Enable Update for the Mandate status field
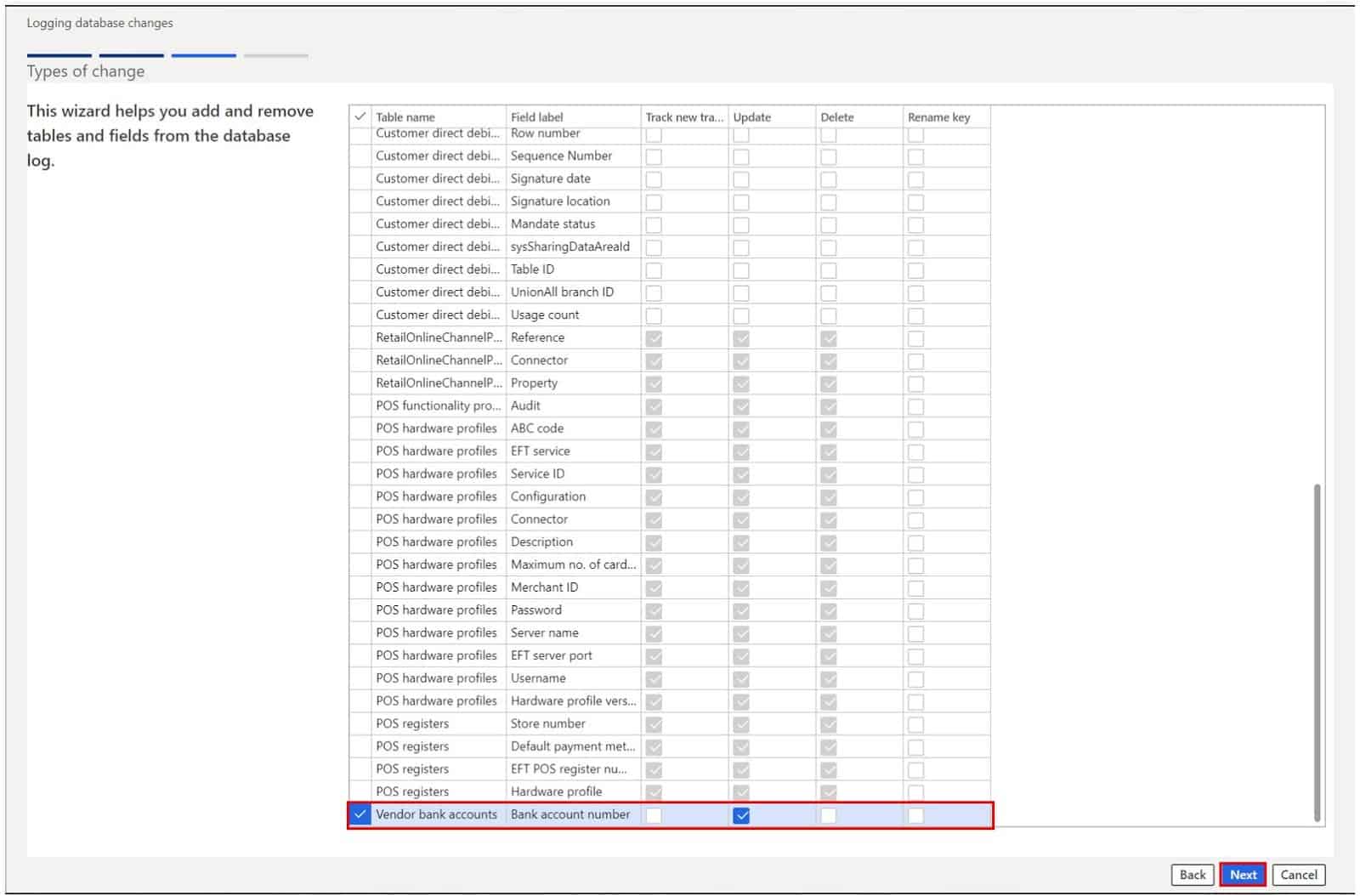Viewport: 1360px width, 896px height. [x=740, y=224]
